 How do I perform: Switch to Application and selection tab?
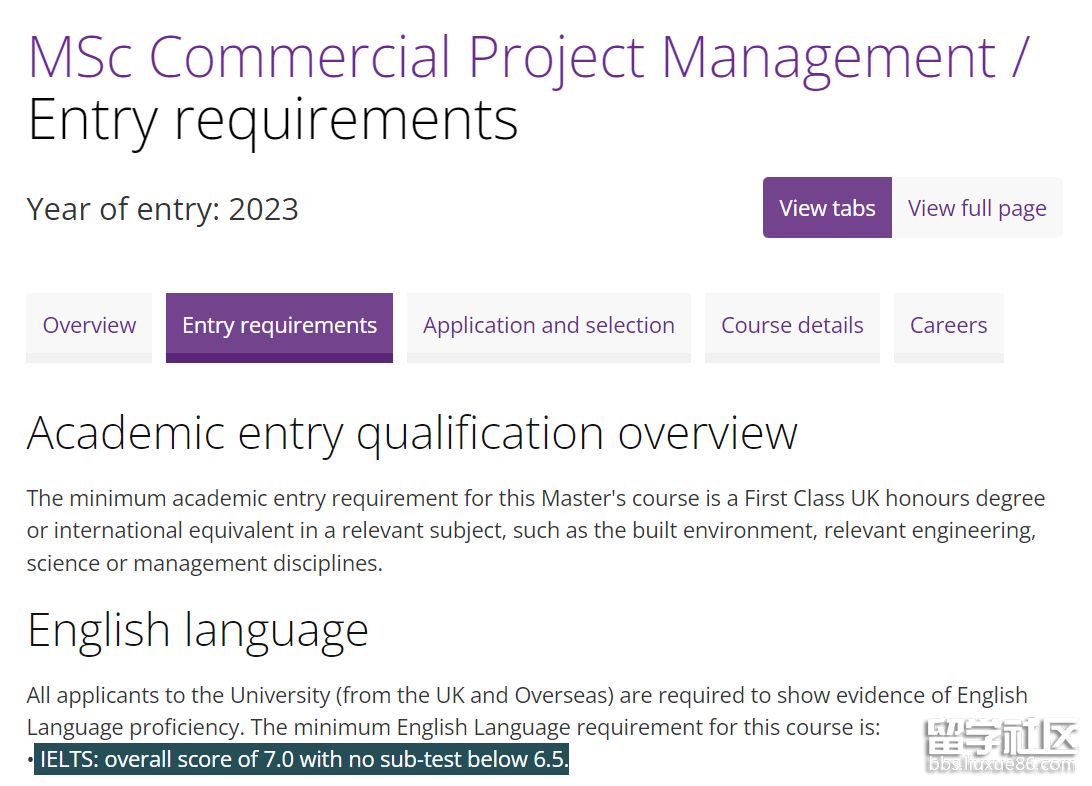pos(548,326)
